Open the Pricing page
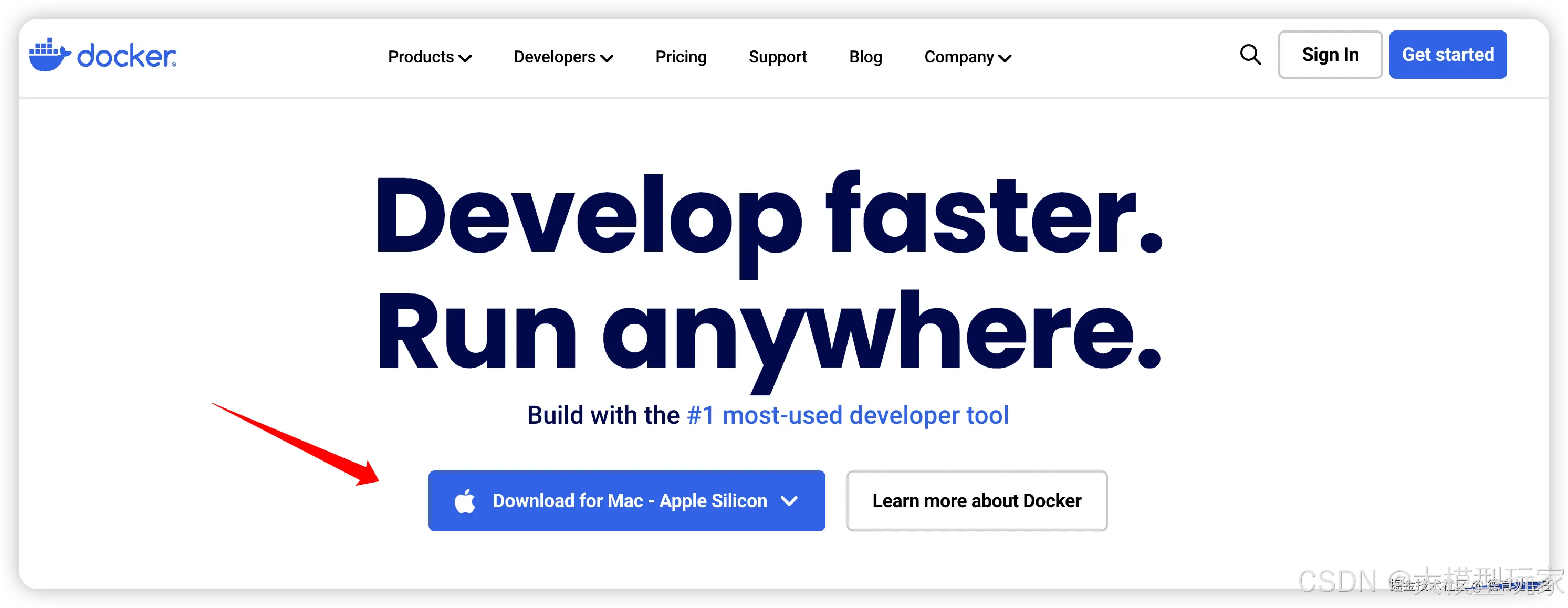The height and width of the screenshot is (608, 1568). point(681,57)
